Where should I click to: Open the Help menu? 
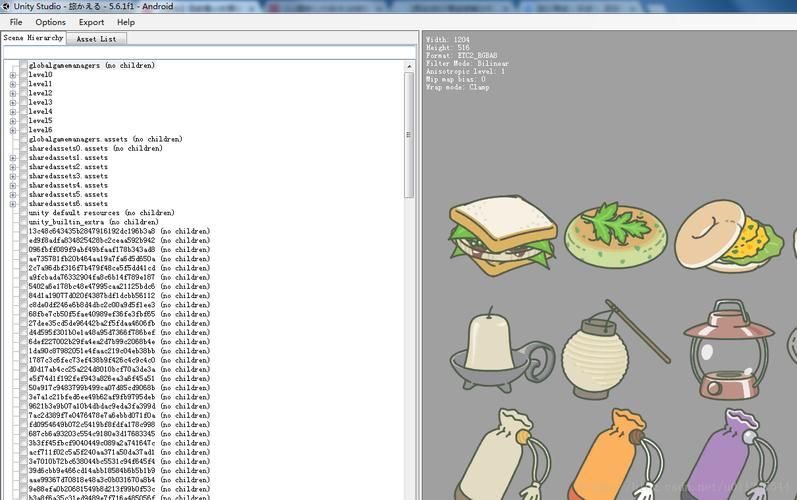[x=126, y=22]
